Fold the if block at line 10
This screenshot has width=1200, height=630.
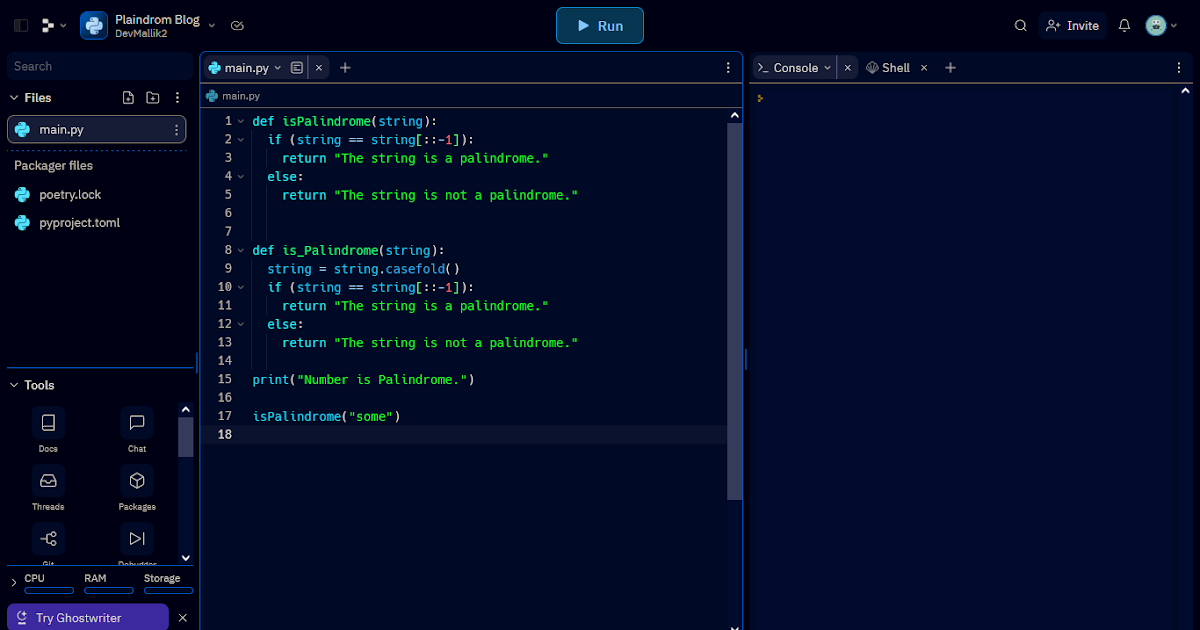point(240,287)
